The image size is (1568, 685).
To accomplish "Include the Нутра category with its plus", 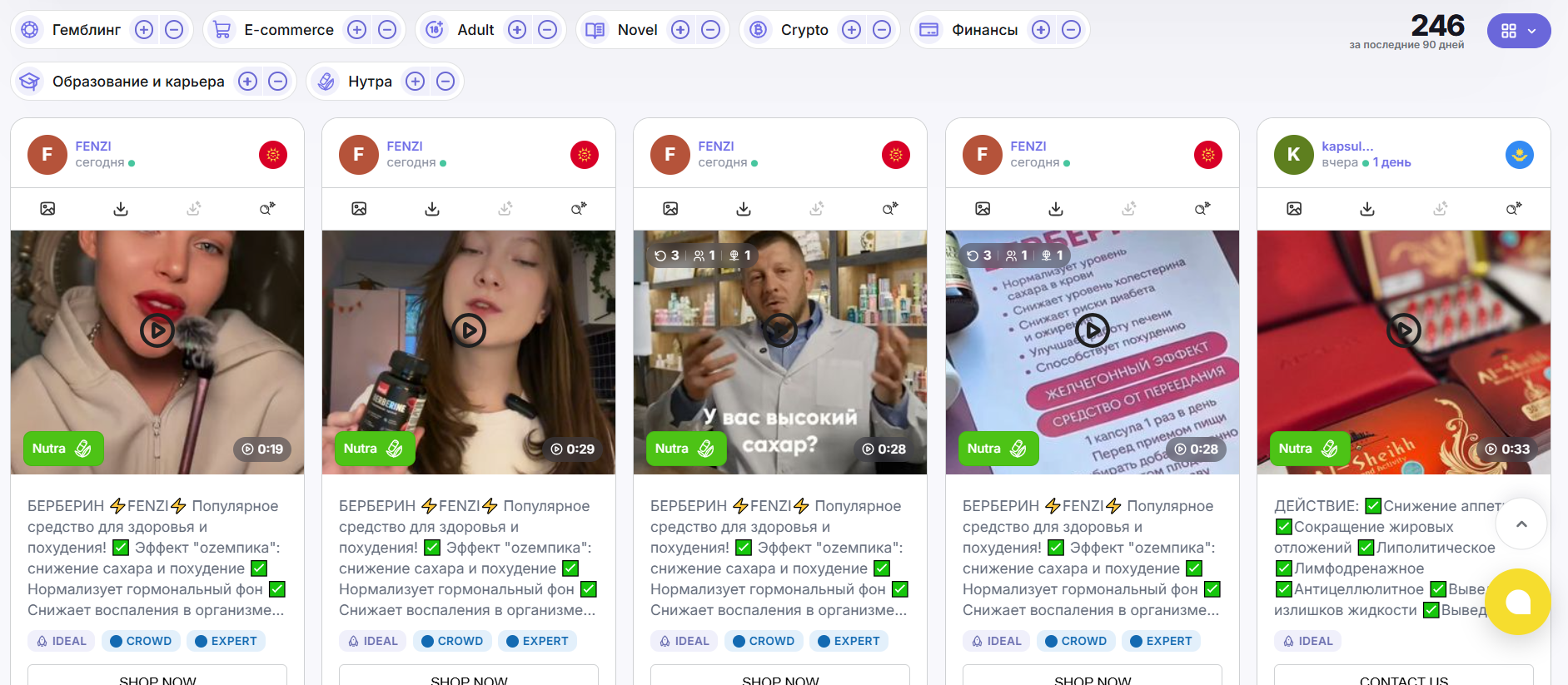I will (x=416, y=82).
